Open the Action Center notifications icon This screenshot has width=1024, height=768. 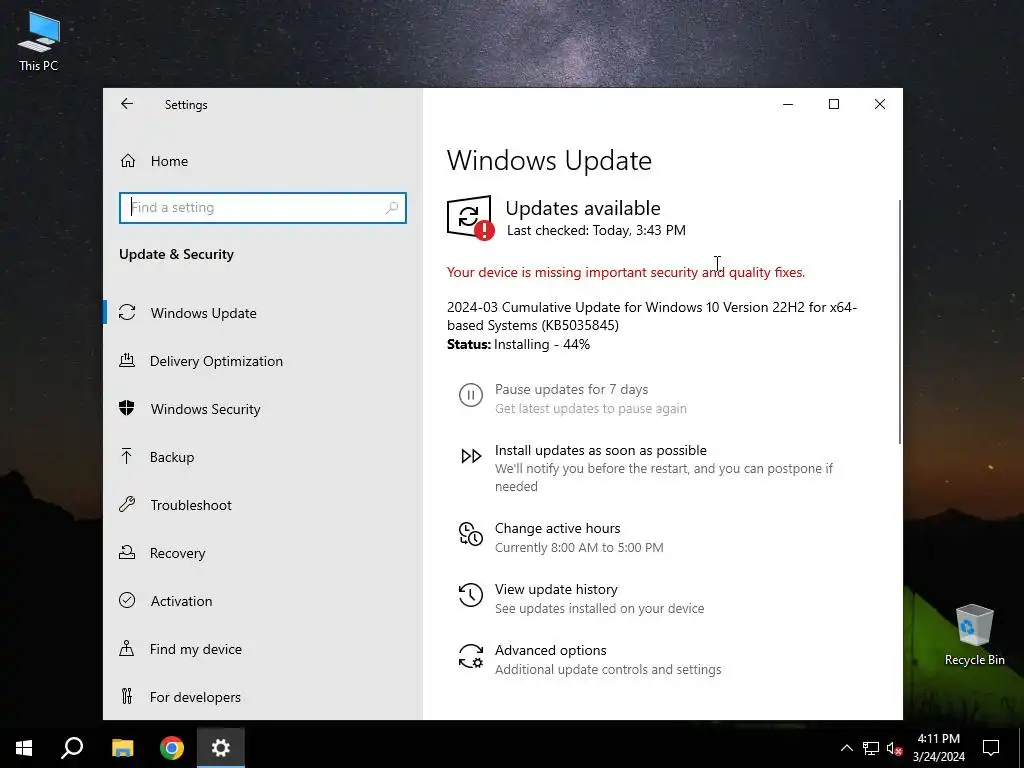pos(991,748)
